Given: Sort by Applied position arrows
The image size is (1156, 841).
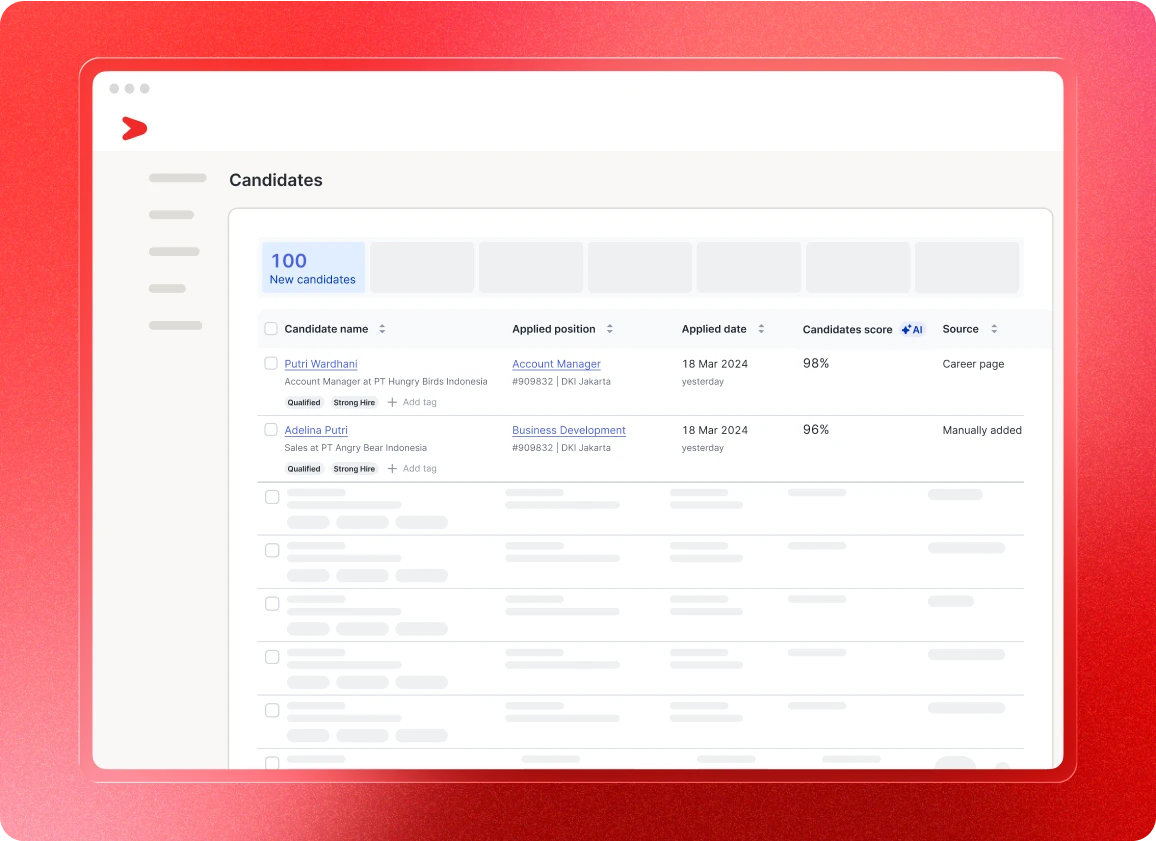Looking at the screenshot, I should [x=610, y=329].
